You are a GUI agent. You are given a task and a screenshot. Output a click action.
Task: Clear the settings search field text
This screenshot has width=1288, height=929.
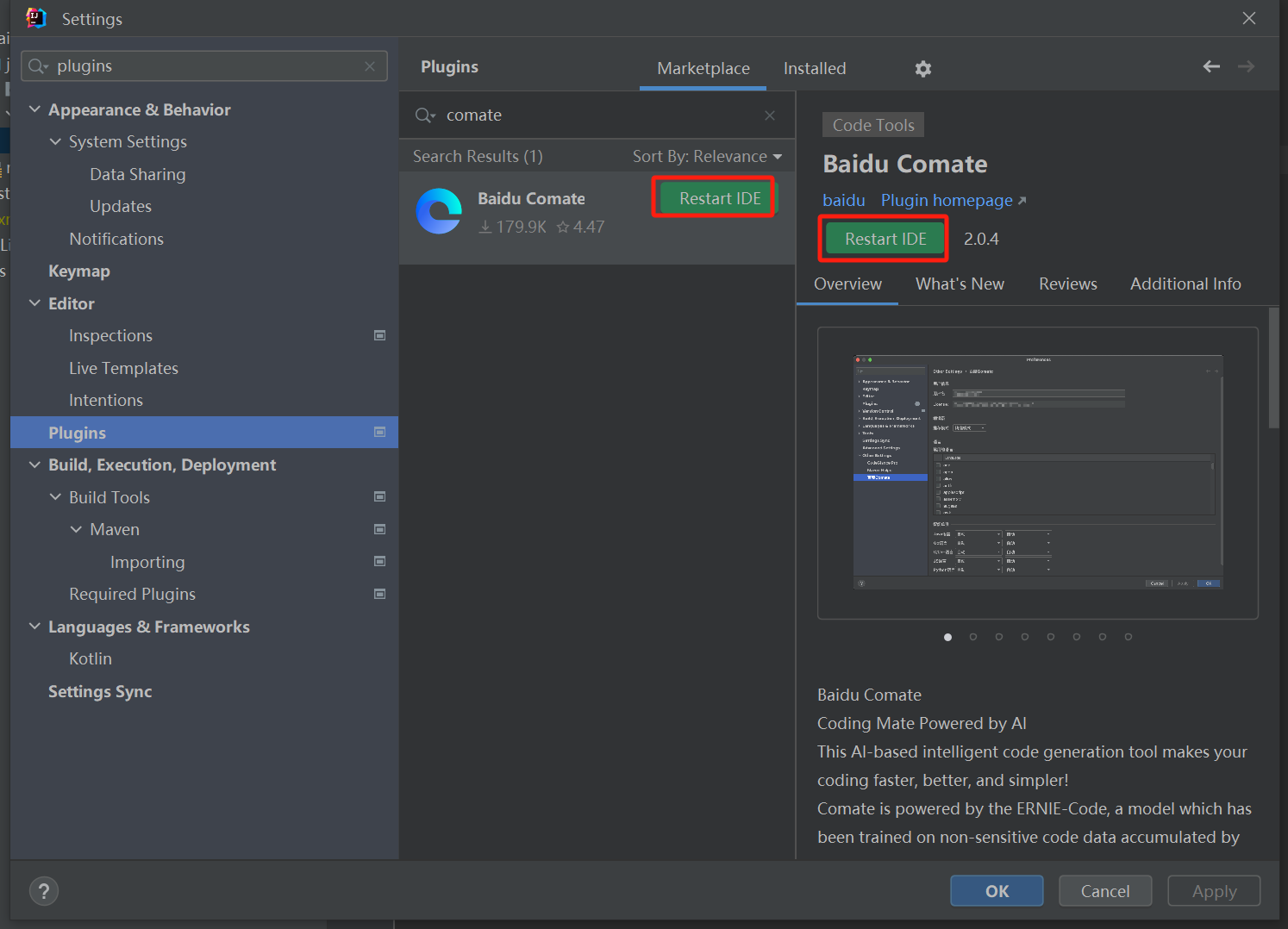click(x=370, y=66)
